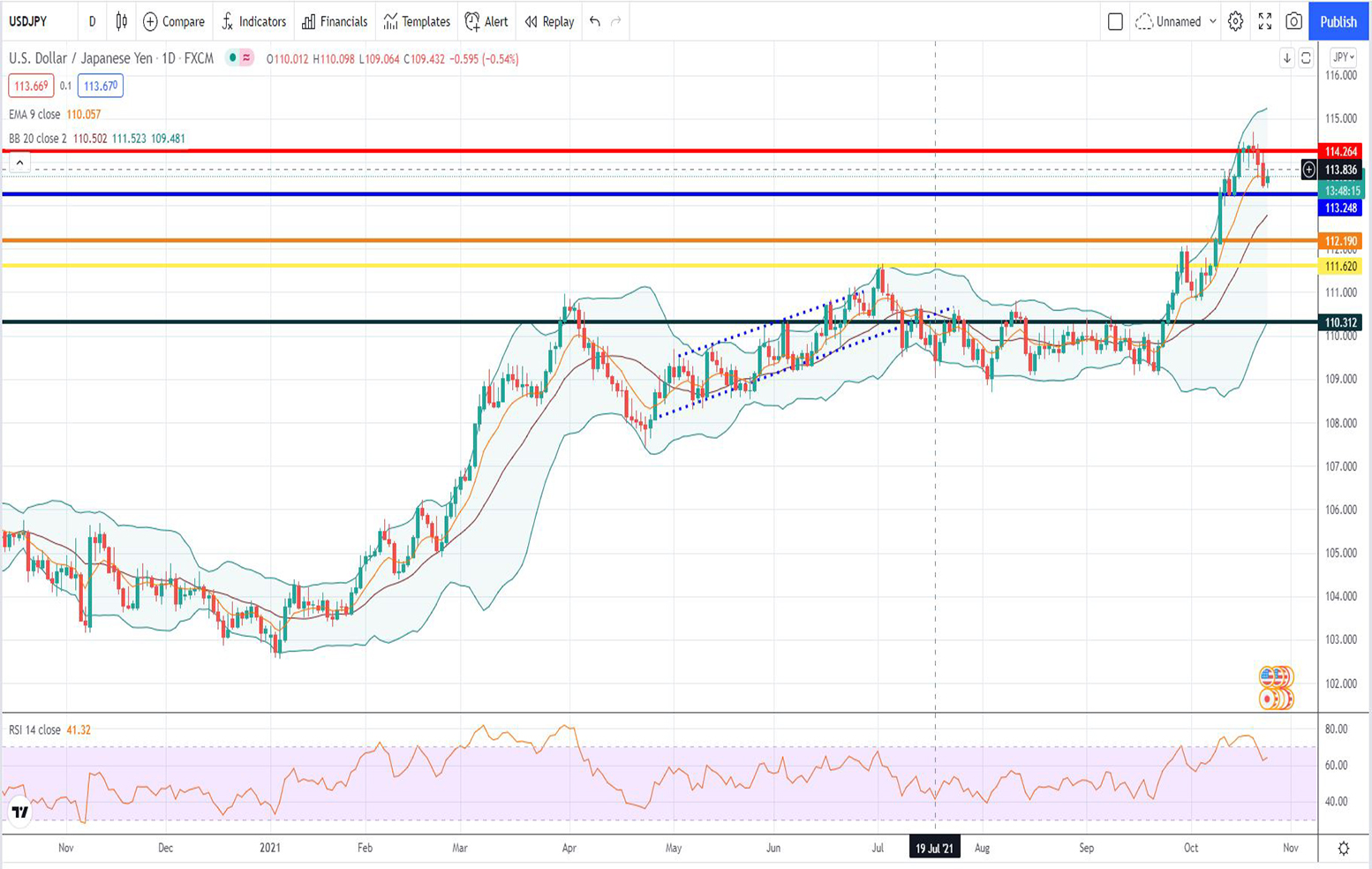Screen dimensions: 1372x869
Task: Expand the JPY currency dropdown
Action: coord(1344,57)
